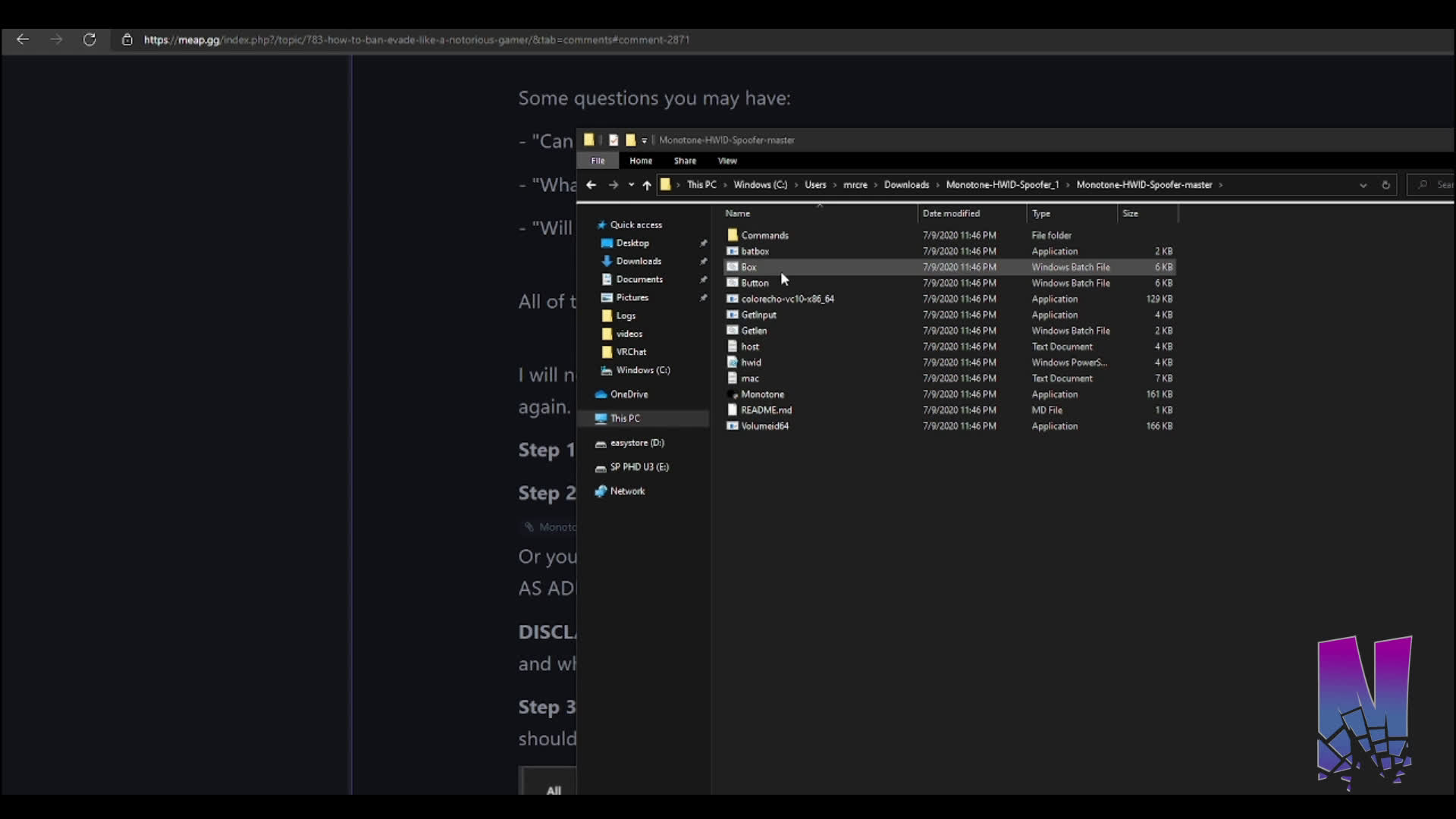1456x819 pixels.
Task: Switch to the View ribbon tab
Action: [727, 161]
